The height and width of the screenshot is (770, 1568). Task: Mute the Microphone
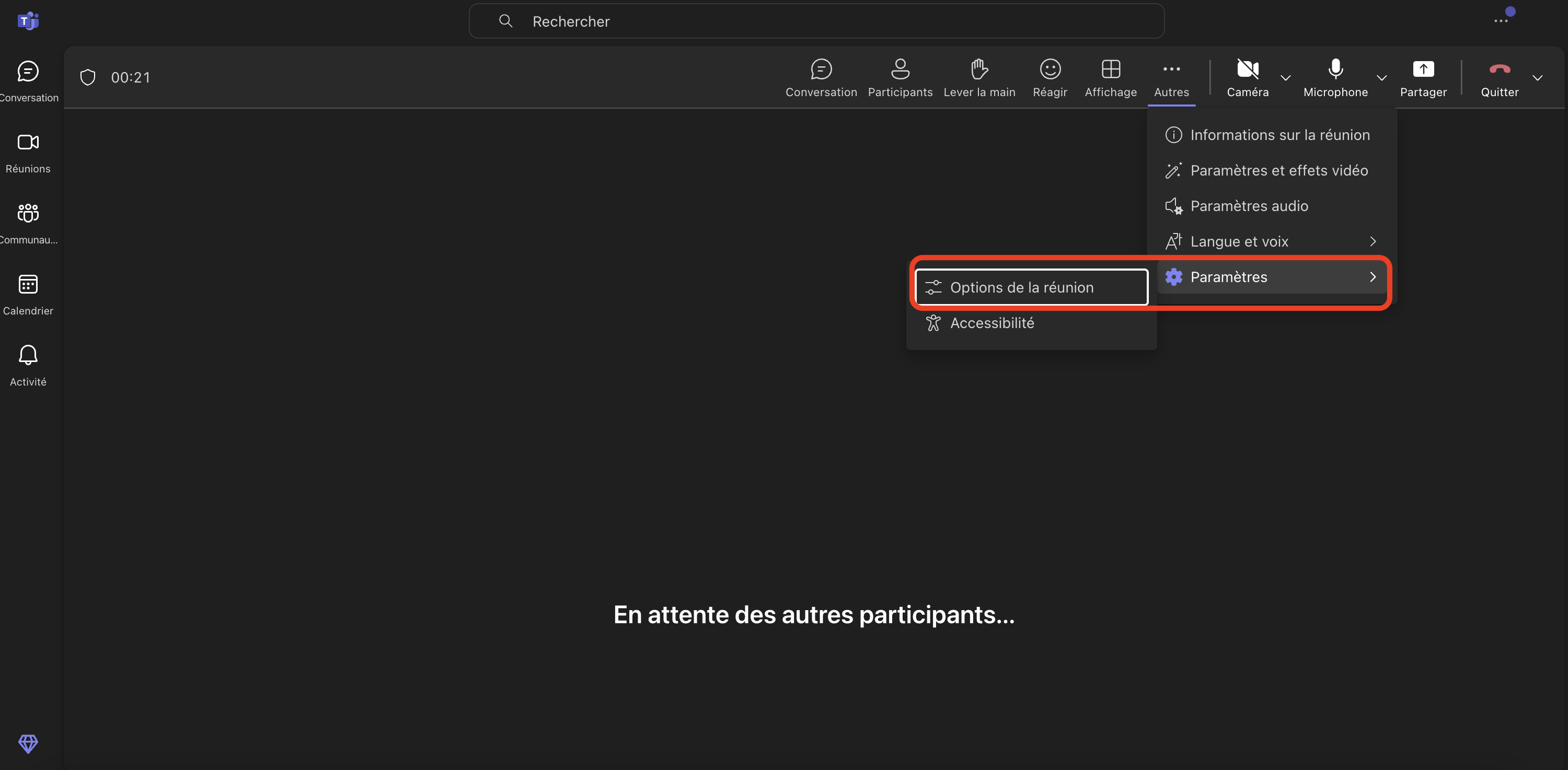(x=1335, y=77)
